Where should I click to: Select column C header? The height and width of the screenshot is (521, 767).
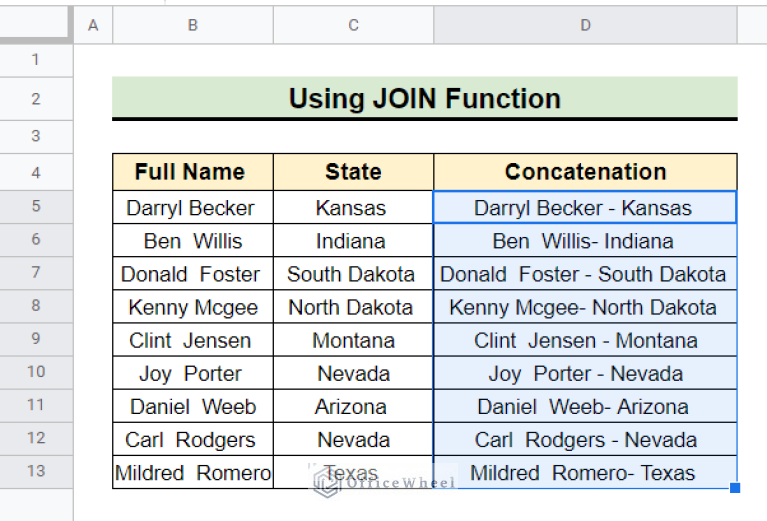coord(353,25)
